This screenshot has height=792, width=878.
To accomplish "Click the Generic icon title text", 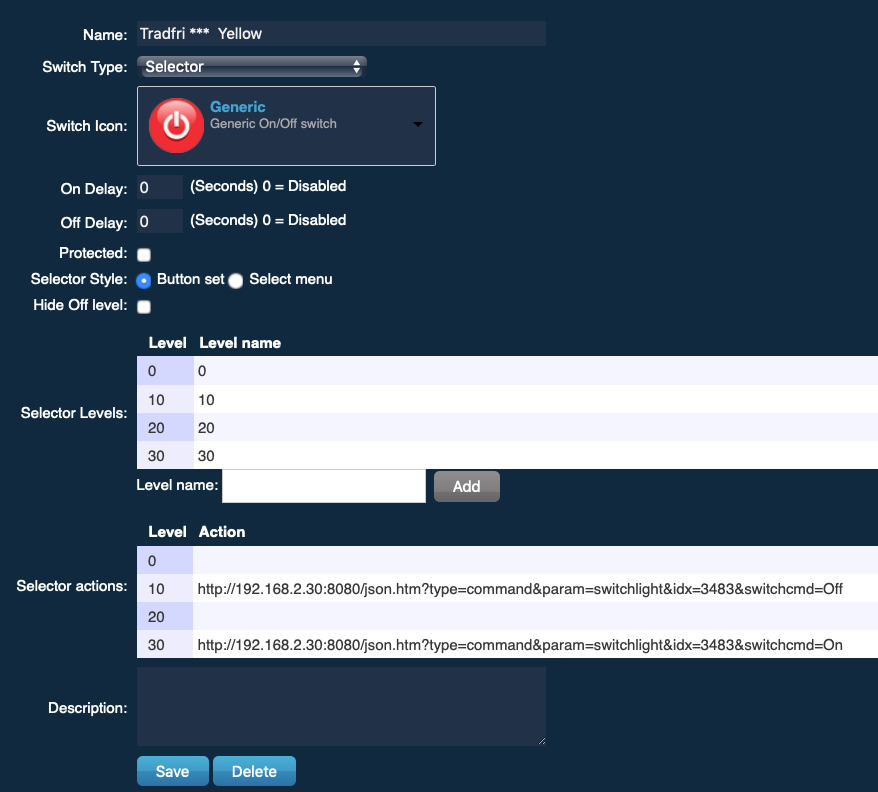I will (x=237, y=106).
